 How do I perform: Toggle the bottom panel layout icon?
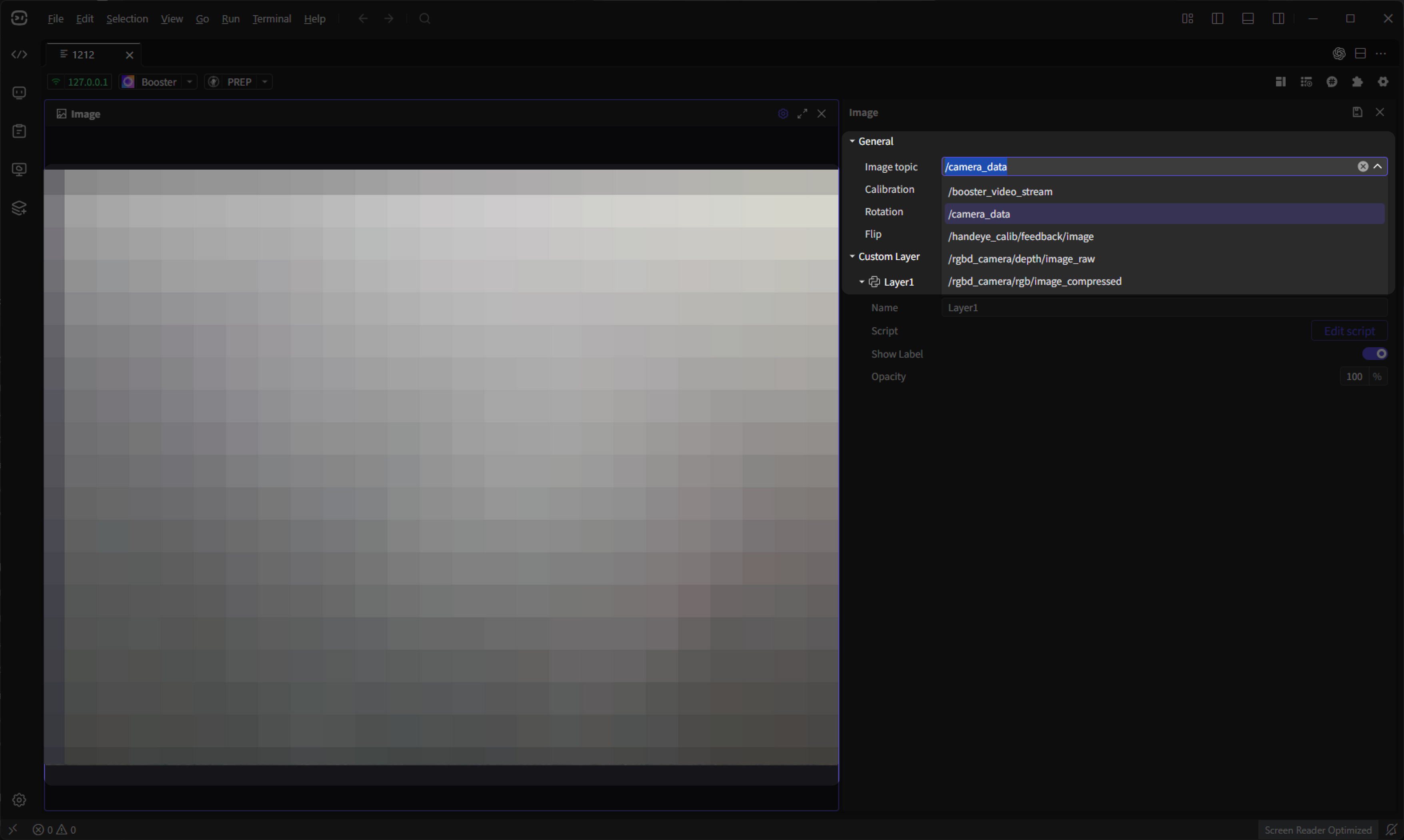(1247, 19)
